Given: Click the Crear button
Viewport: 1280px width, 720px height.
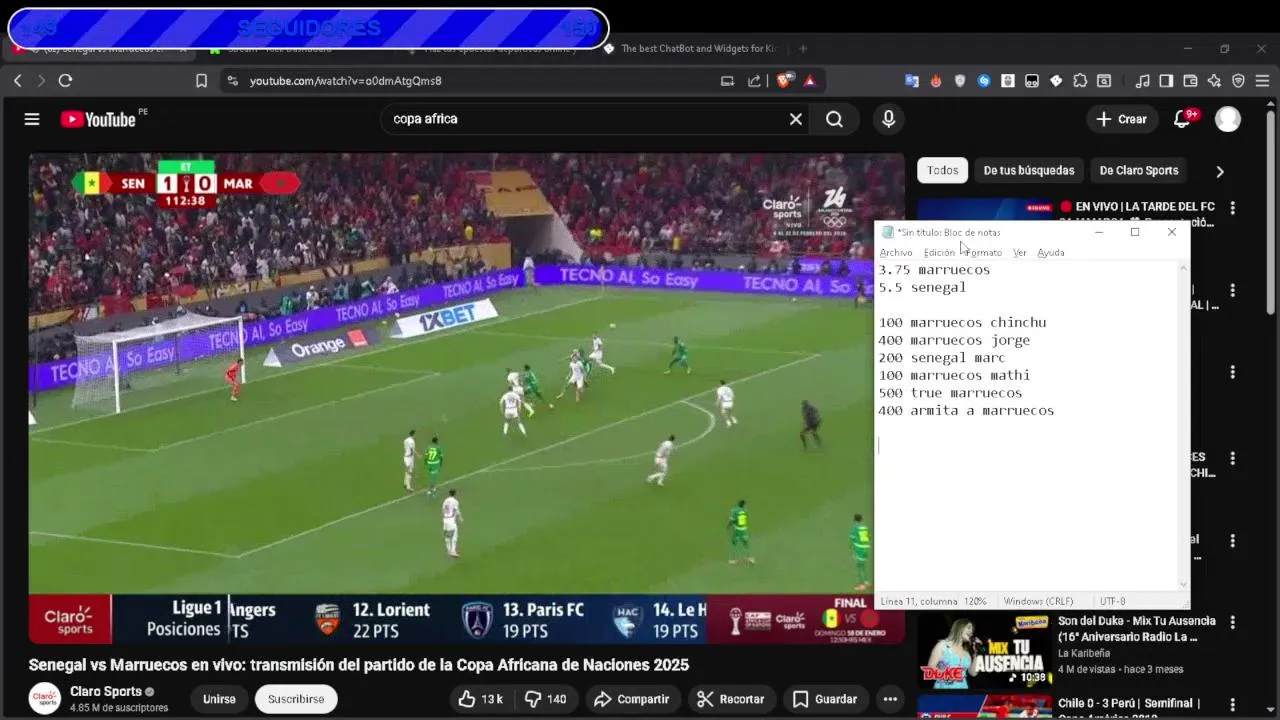Looking at the screenshot, I should click(1121, 119).
